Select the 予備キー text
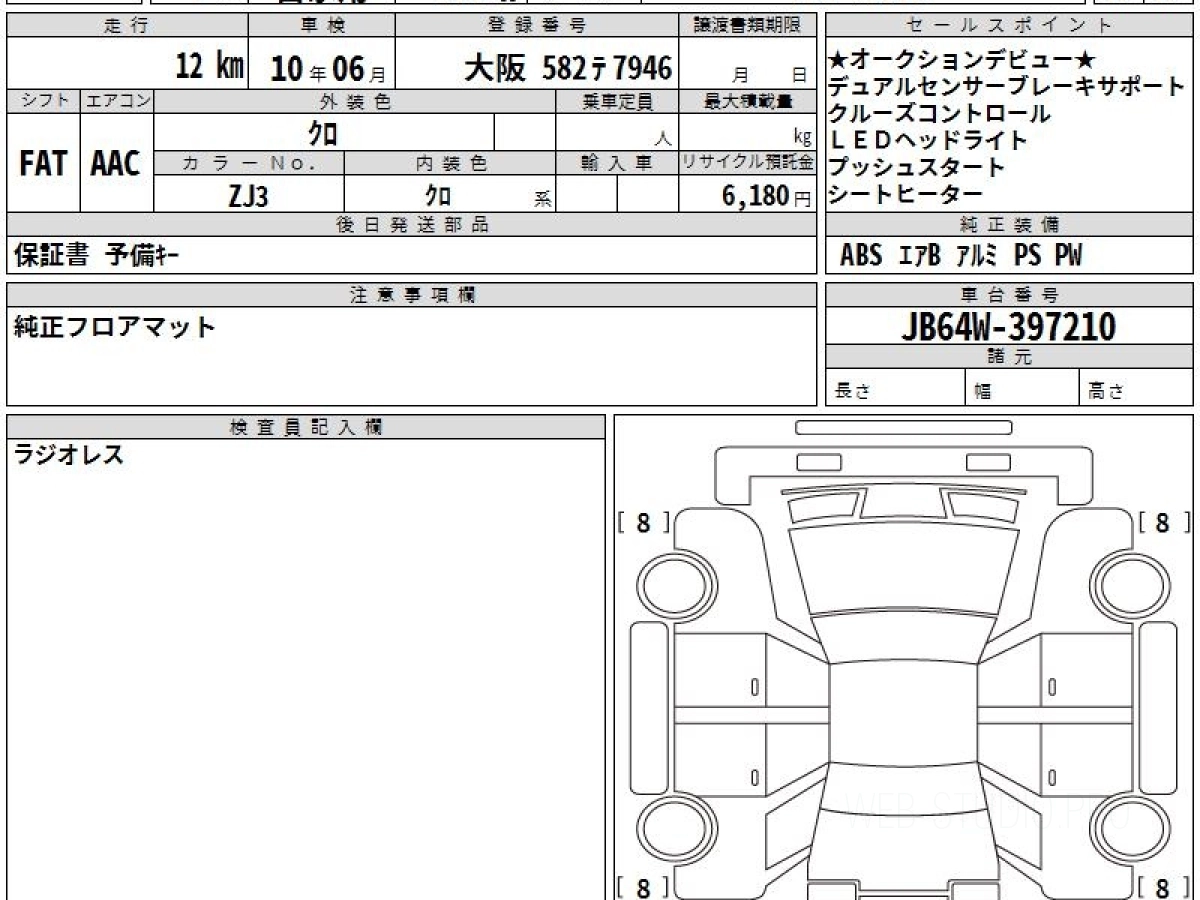This screenshot has height=900, width=1200. coord(143,256)
